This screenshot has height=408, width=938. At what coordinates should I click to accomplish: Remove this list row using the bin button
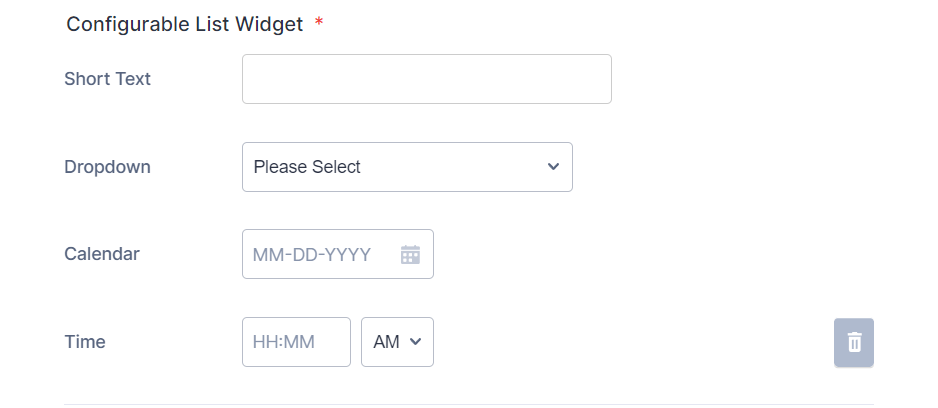coord(854,342)
